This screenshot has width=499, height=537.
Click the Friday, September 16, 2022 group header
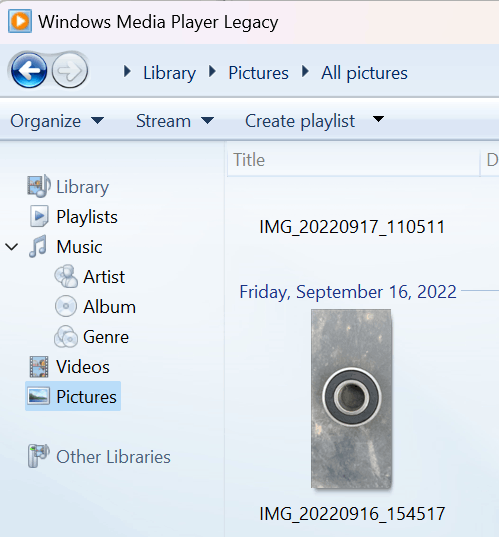[348, 292]
